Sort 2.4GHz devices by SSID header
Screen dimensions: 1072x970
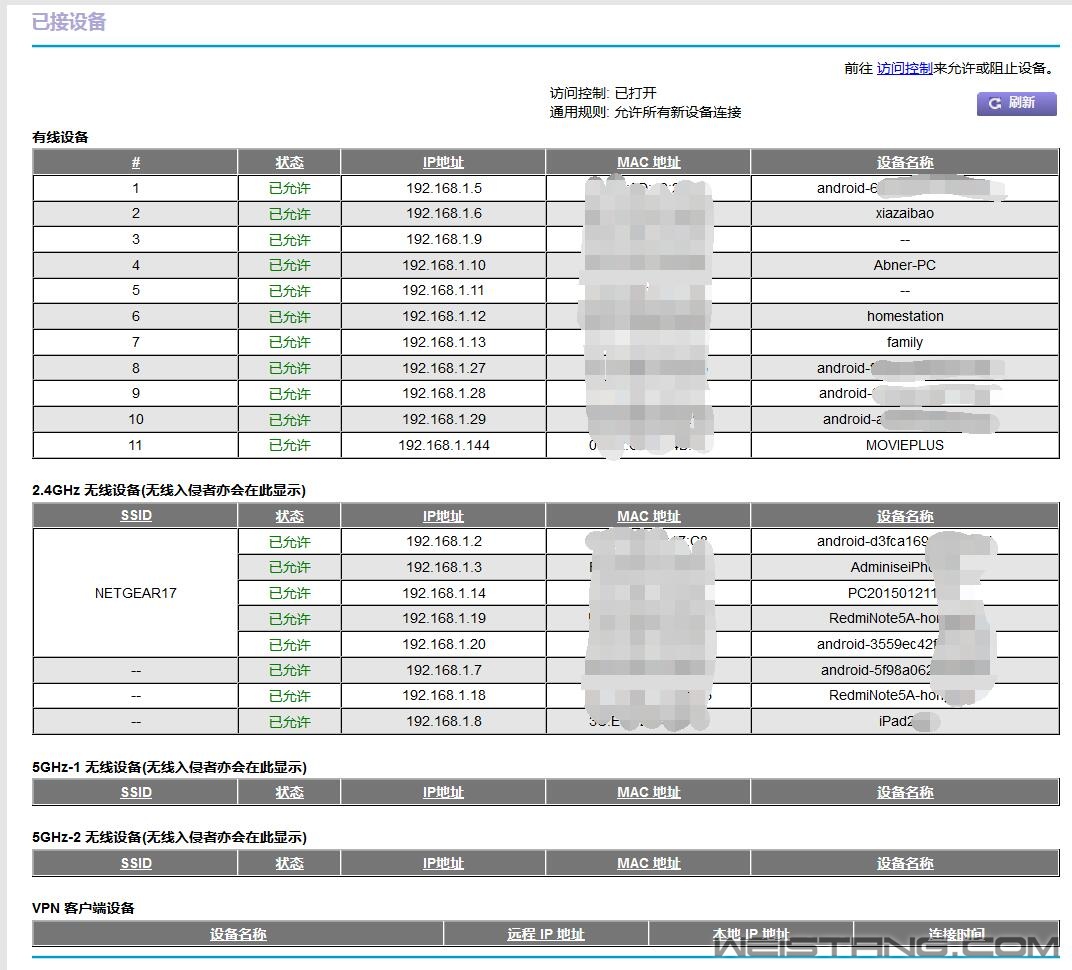pos(136,516)
